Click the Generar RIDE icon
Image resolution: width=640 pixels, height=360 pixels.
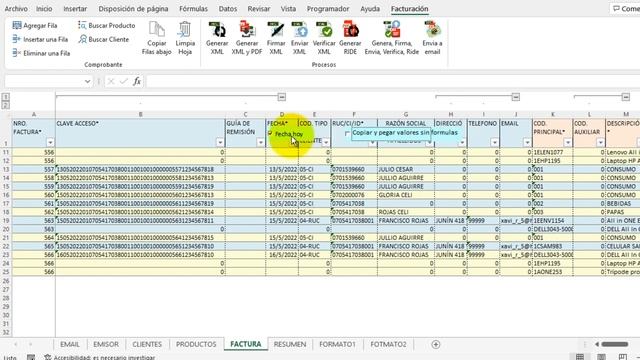[x=350, y=29]
